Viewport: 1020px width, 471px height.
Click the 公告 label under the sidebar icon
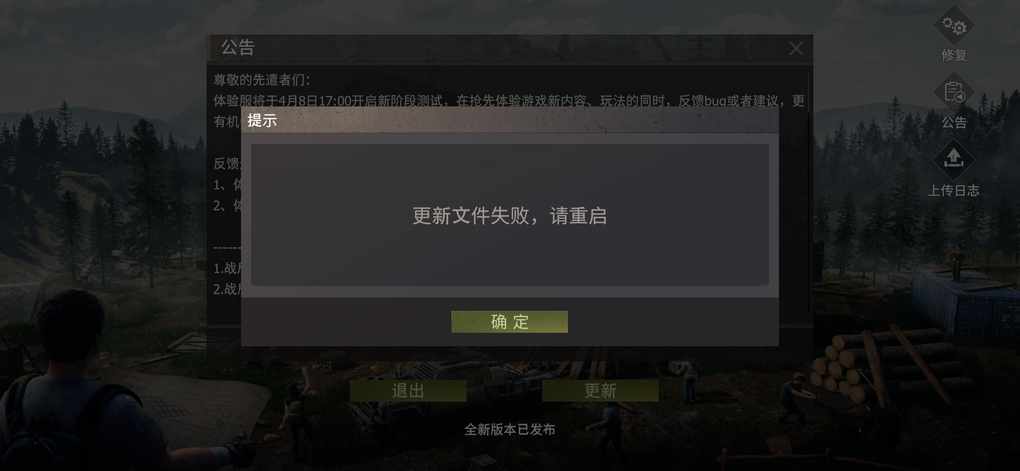pos(954,122)
